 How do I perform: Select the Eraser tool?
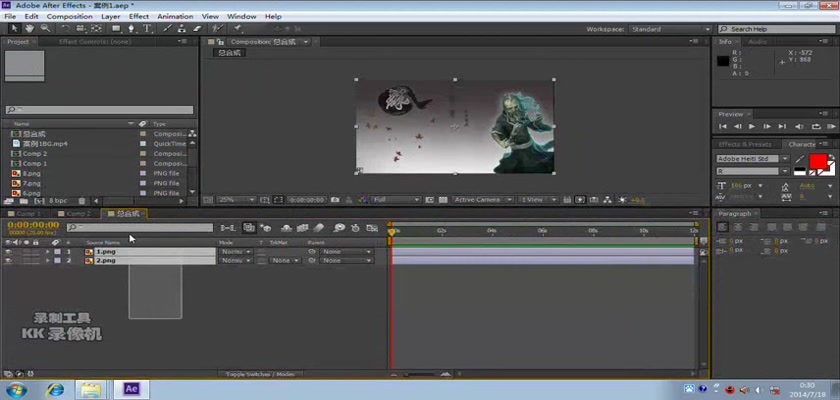click(197, 29)
